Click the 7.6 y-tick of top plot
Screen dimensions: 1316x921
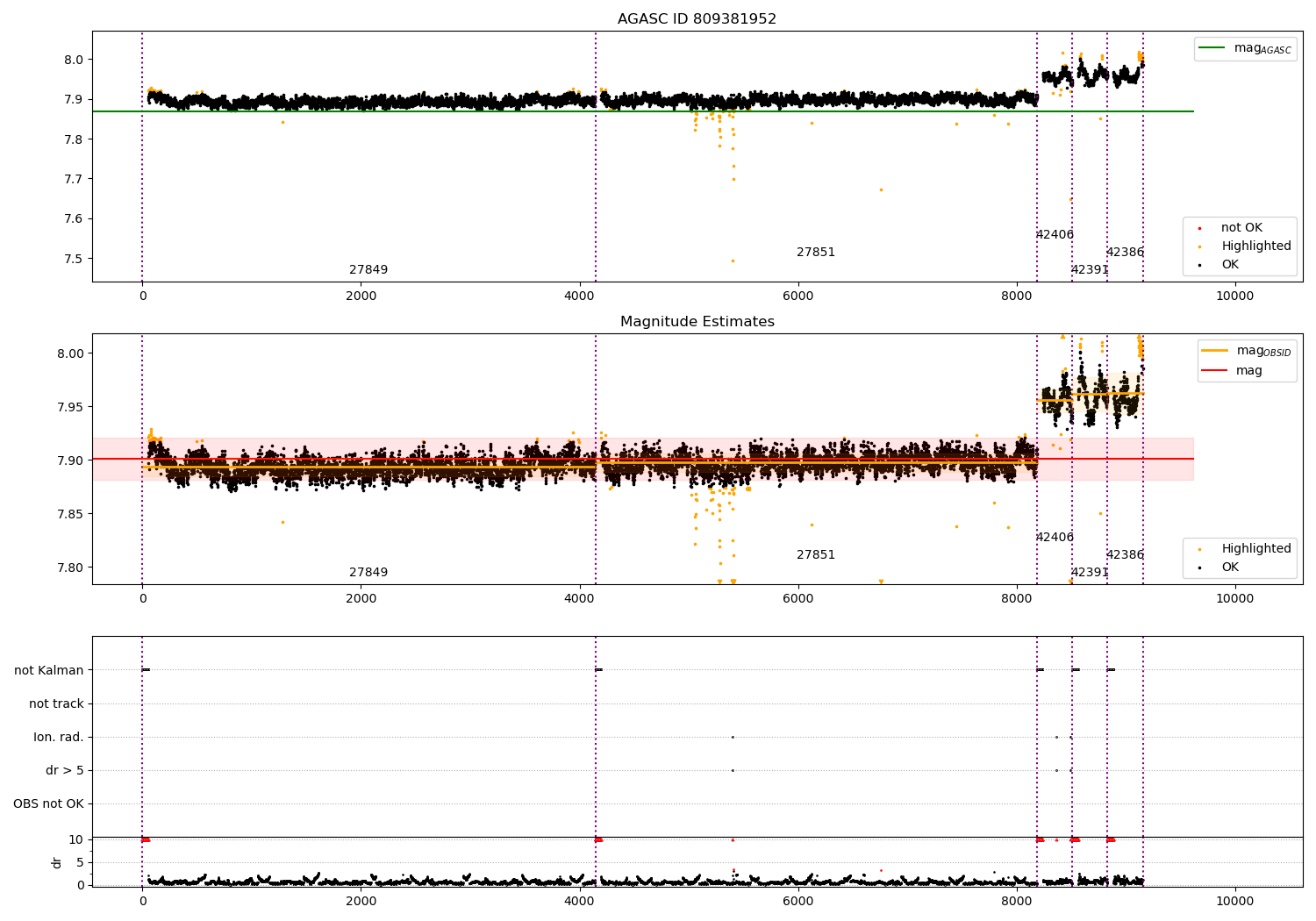pos(73,219)
